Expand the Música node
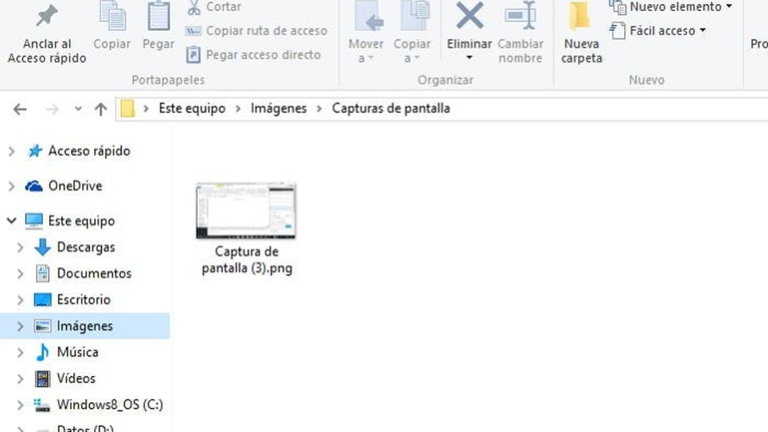768x432 pixels. coord(20,353)
